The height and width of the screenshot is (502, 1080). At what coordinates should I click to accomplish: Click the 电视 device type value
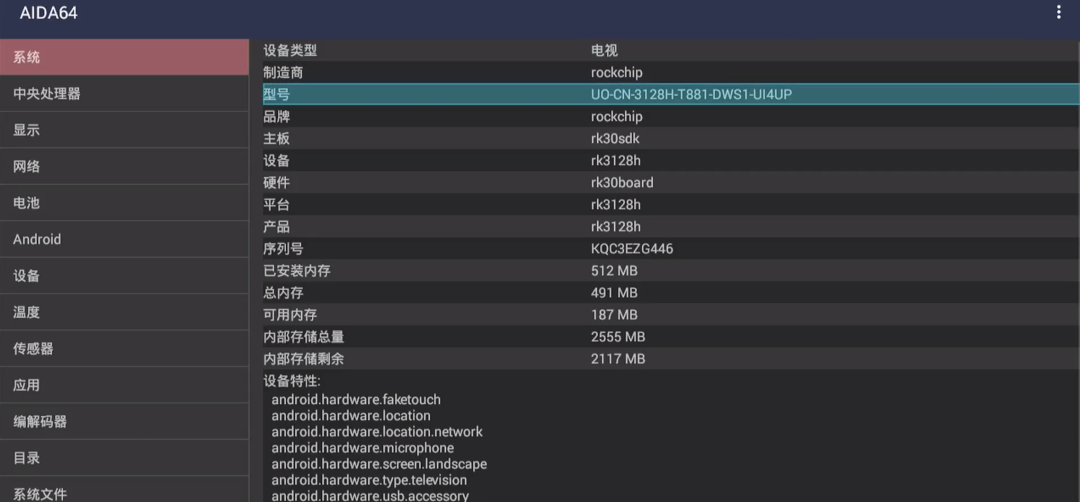click(x=604, y=50)
